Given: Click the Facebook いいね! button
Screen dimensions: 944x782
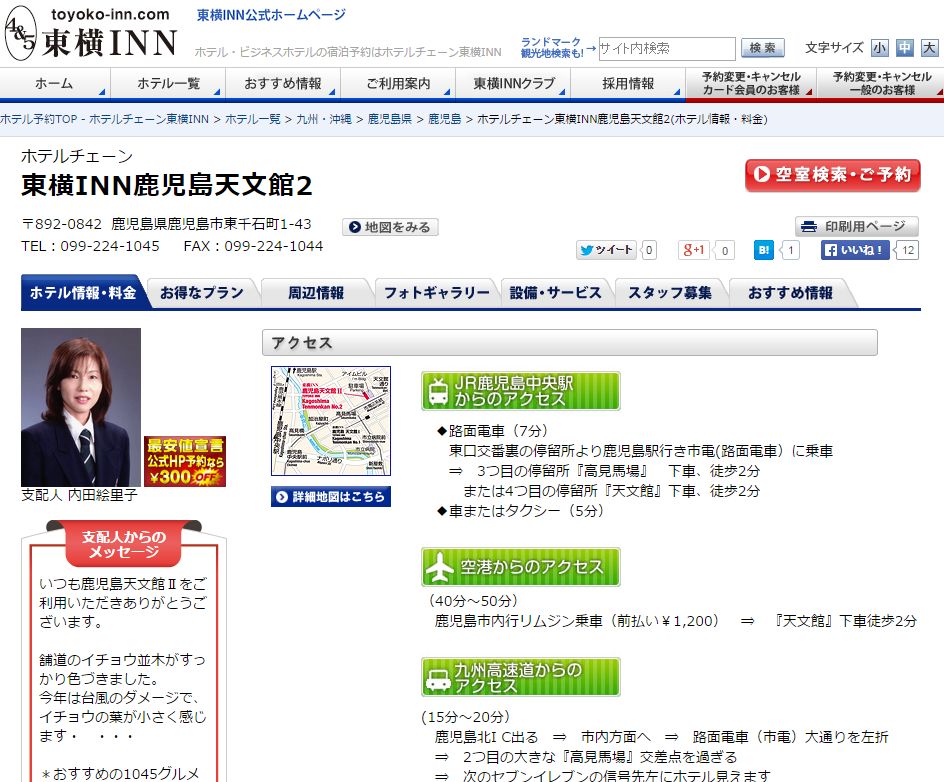Looking at the screenshot, I should [856, 250].
